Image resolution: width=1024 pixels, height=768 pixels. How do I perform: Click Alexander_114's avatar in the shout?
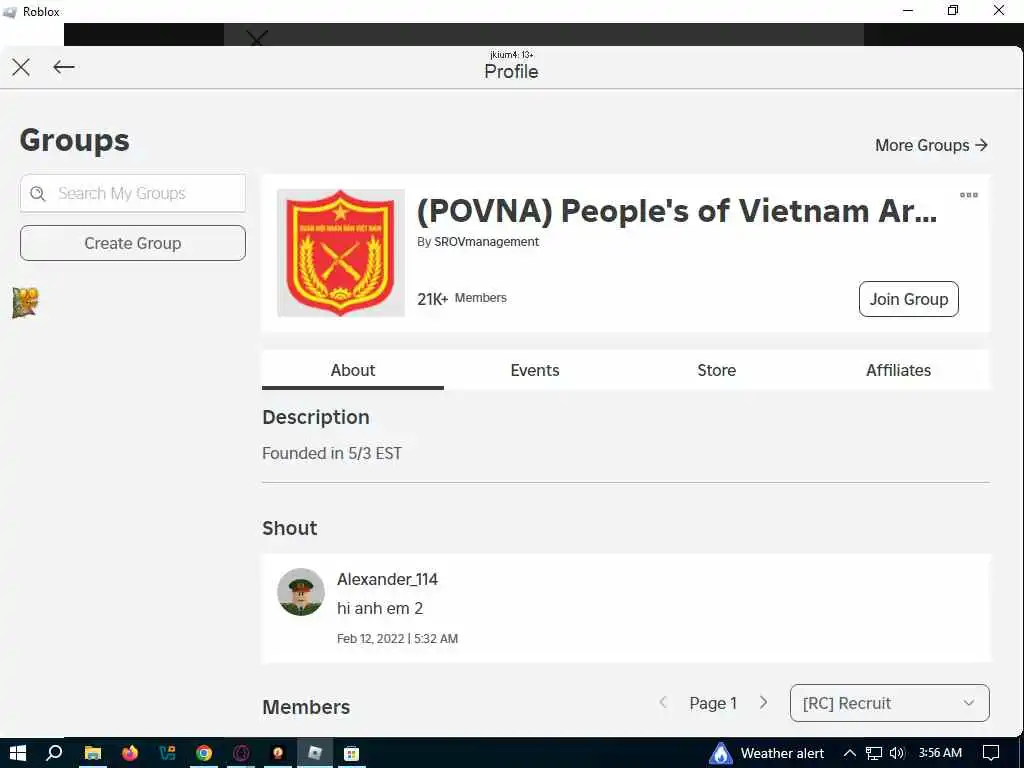click(x=300, y=592)
